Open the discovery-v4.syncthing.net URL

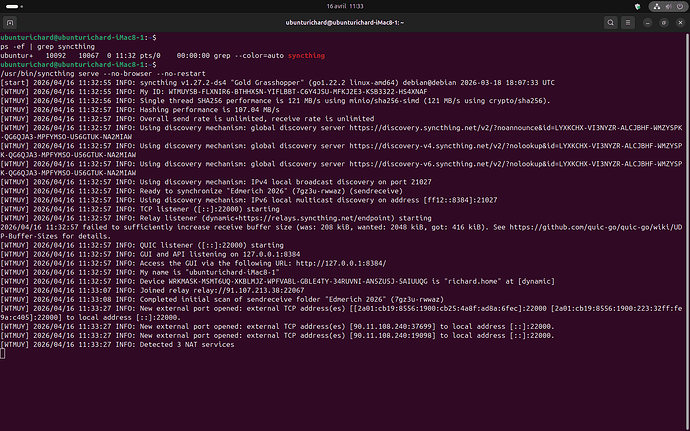pyautogui.click(x=516, y=146)
